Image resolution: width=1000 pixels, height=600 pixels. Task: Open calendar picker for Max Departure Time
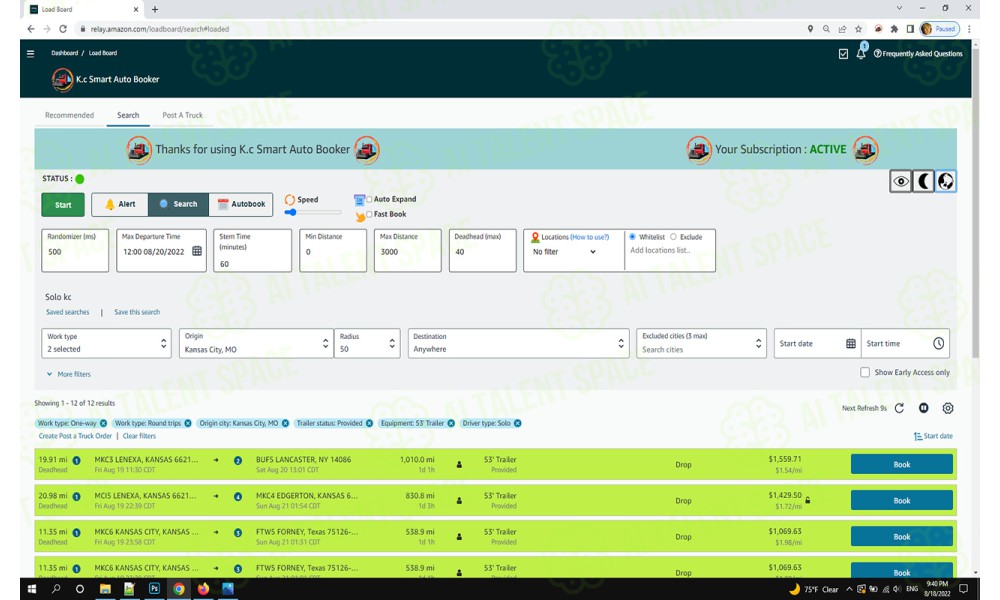point(197,251)
